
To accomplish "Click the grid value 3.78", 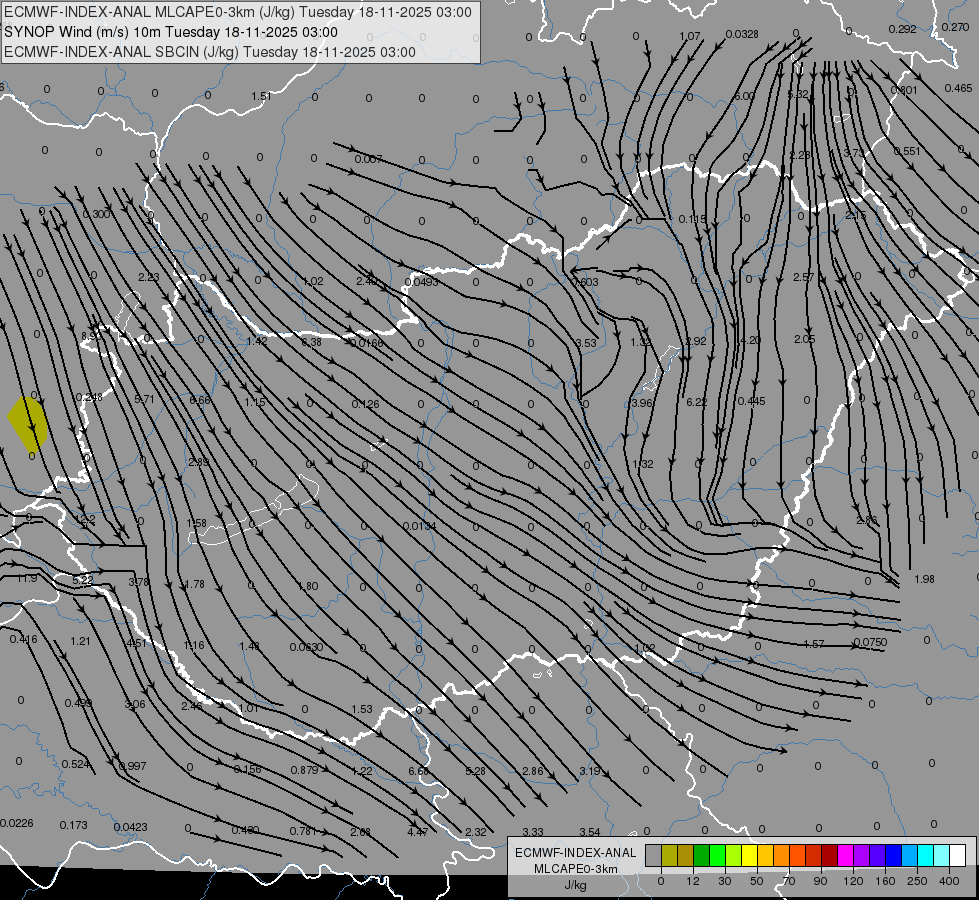I will [139, 581].
